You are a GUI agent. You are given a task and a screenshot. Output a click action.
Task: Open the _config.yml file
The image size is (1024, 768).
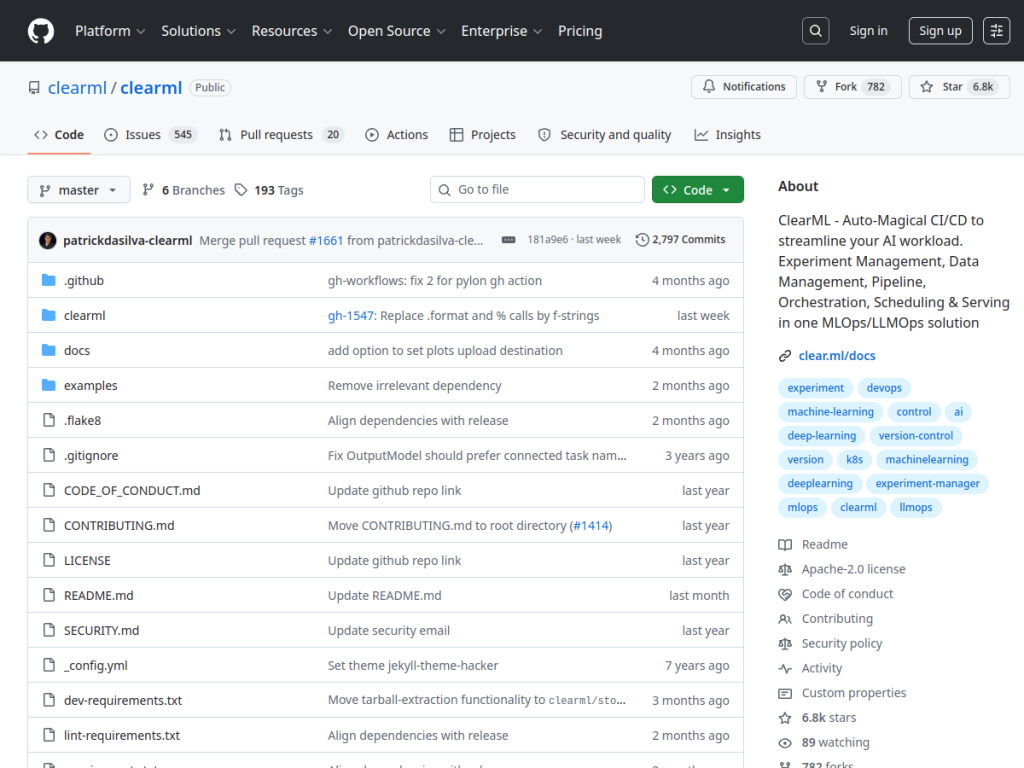pyautogui.click(x=95, y=665)
